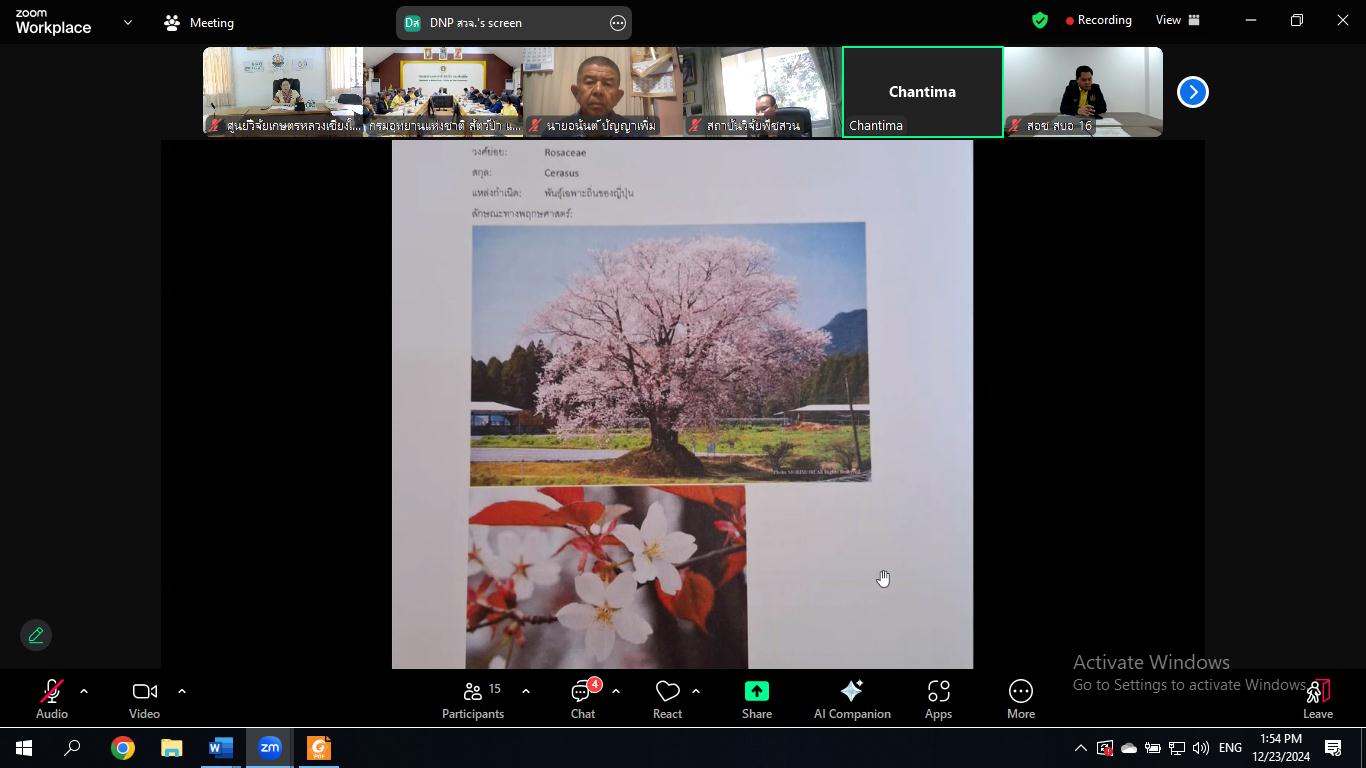Click the meeting tray icon with red badge

(x=1105, y=748)
